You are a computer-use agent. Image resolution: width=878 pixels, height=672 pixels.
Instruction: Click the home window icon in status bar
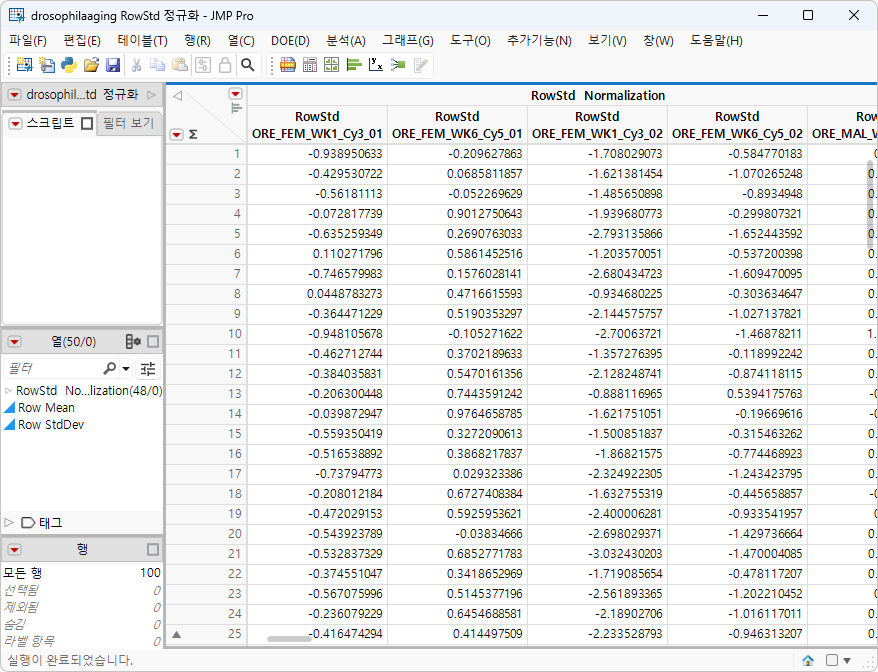pyautogui.click(x=808, y=660)
